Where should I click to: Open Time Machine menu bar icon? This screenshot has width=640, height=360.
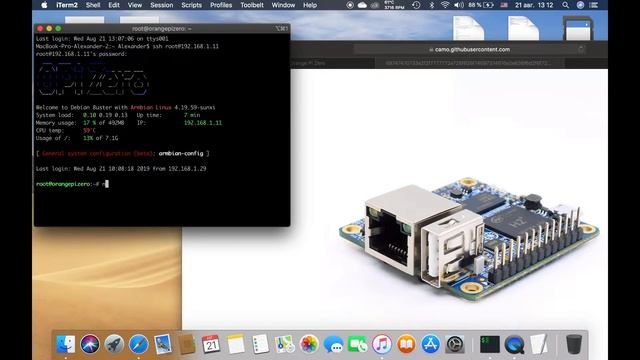[416, 5]
